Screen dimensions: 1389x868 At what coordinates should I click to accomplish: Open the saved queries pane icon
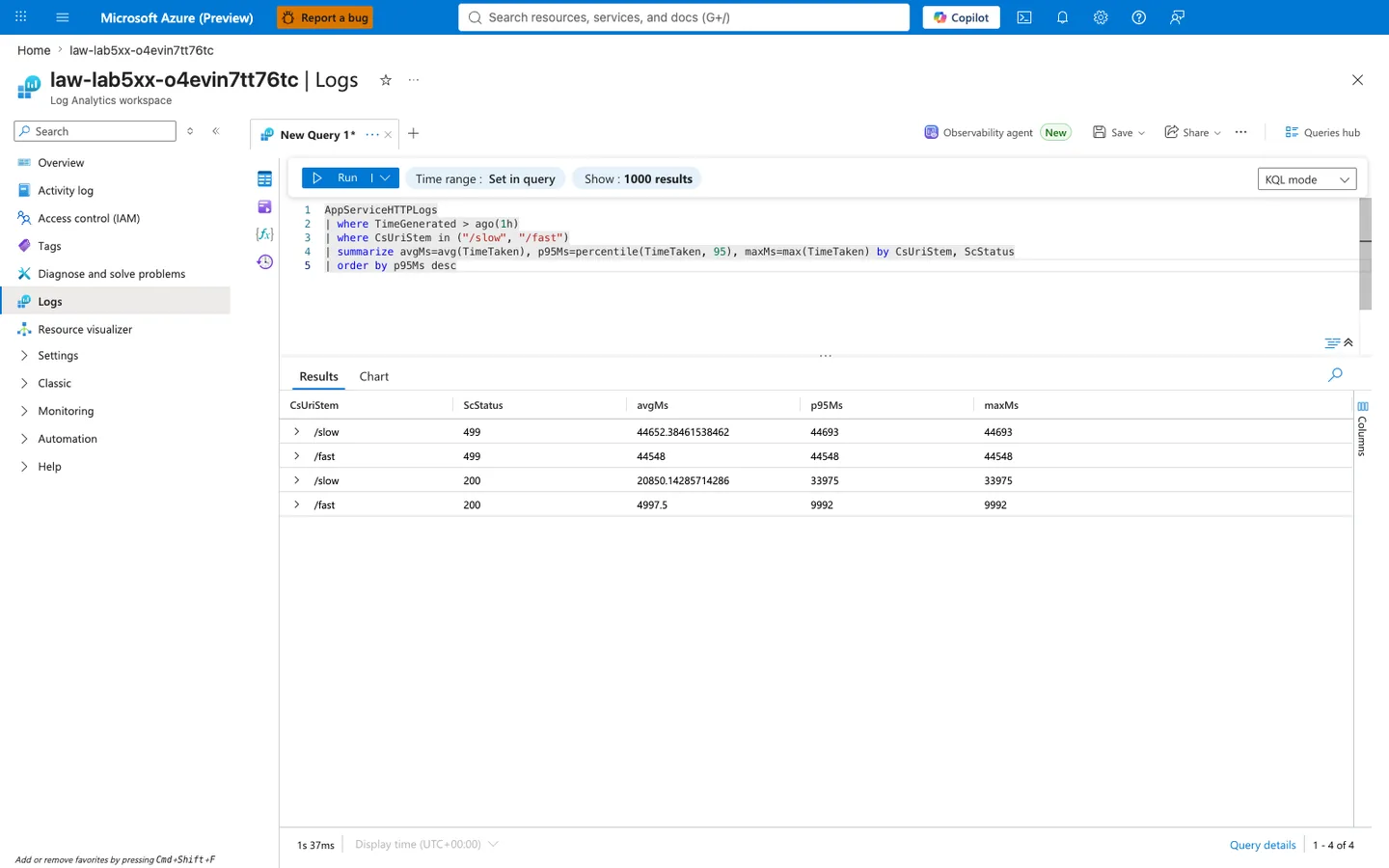(x=264, y=206)
